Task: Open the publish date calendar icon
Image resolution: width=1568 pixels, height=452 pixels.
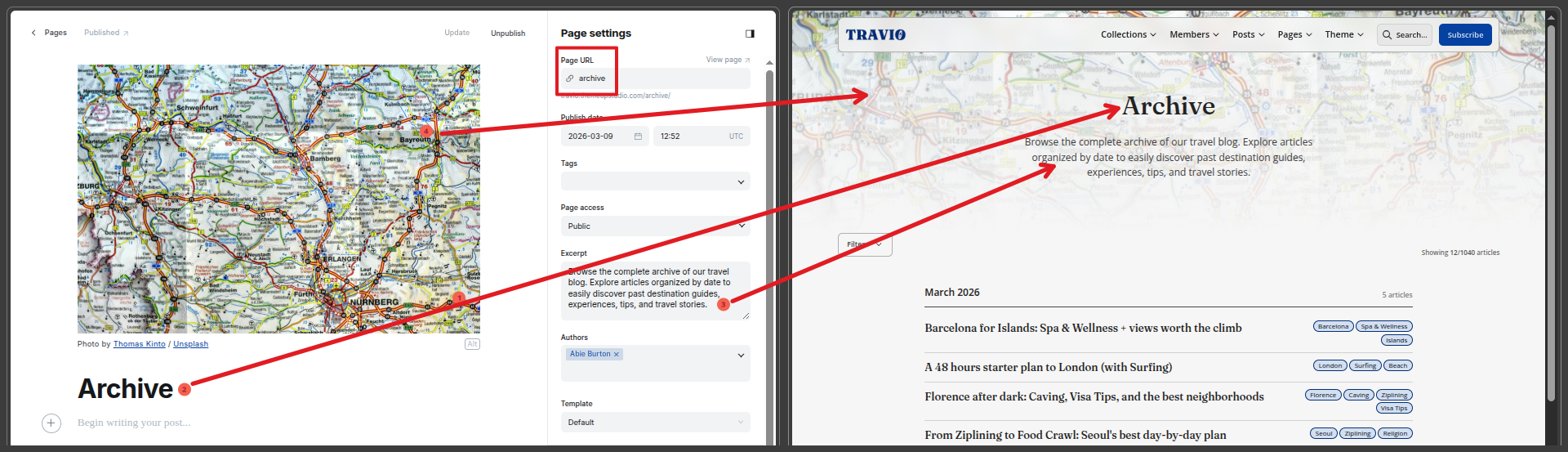Action: click(x=638, y=136)
